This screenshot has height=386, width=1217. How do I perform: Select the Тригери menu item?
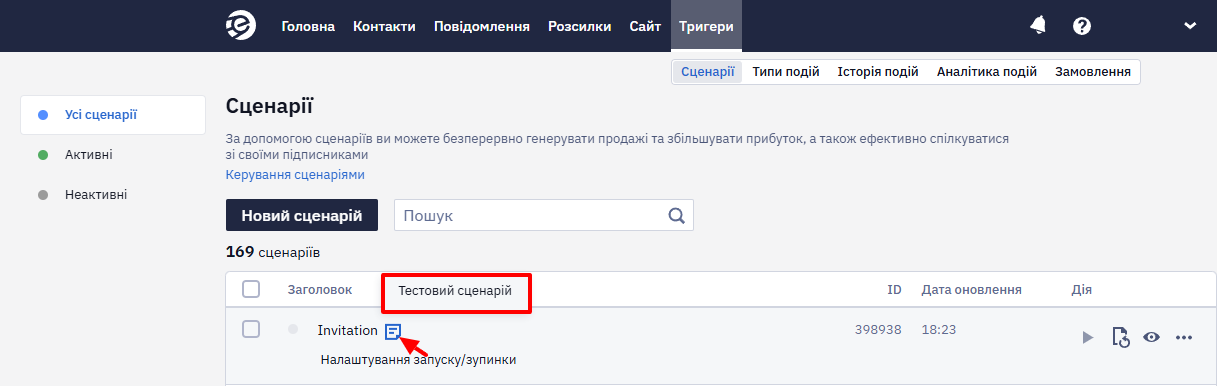click(x=707, y=26)
